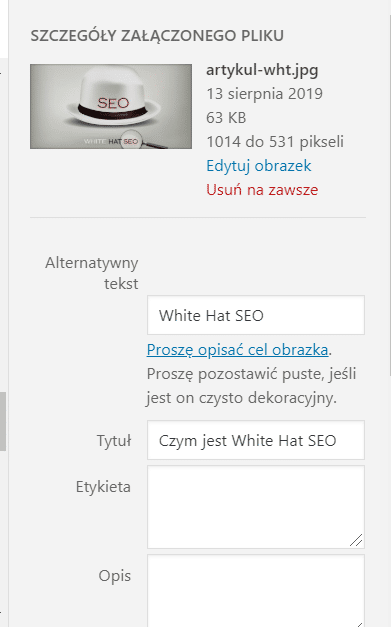Viewport: 391px width, 627px height.
Task: Select the Etykieta text area
Action: click(256, 507)
